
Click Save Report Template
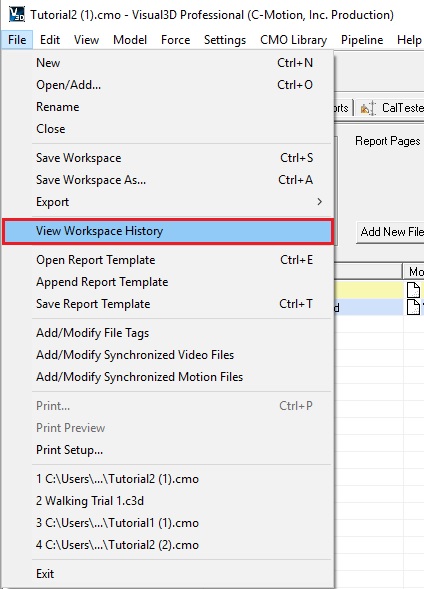point(168,304)
